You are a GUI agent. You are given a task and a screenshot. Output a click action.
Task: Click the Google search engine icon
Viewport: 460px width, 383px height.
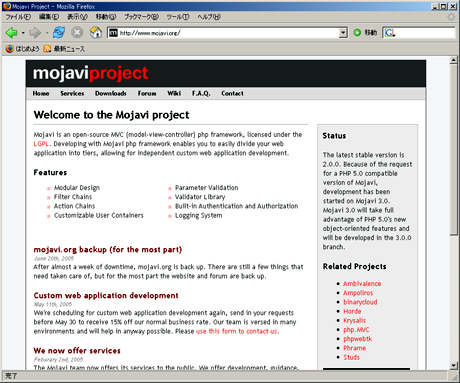tap(390, 33)
